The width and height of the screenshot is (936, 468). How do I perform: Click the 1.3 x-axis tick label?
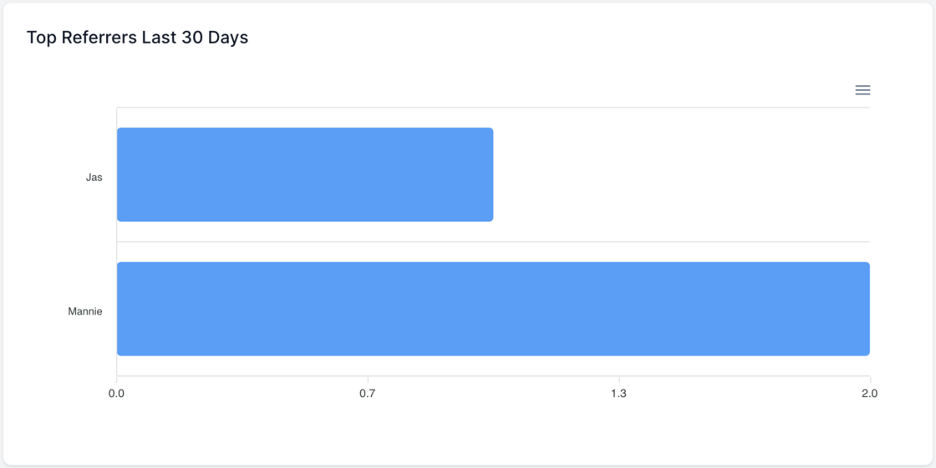coord(619,393)
